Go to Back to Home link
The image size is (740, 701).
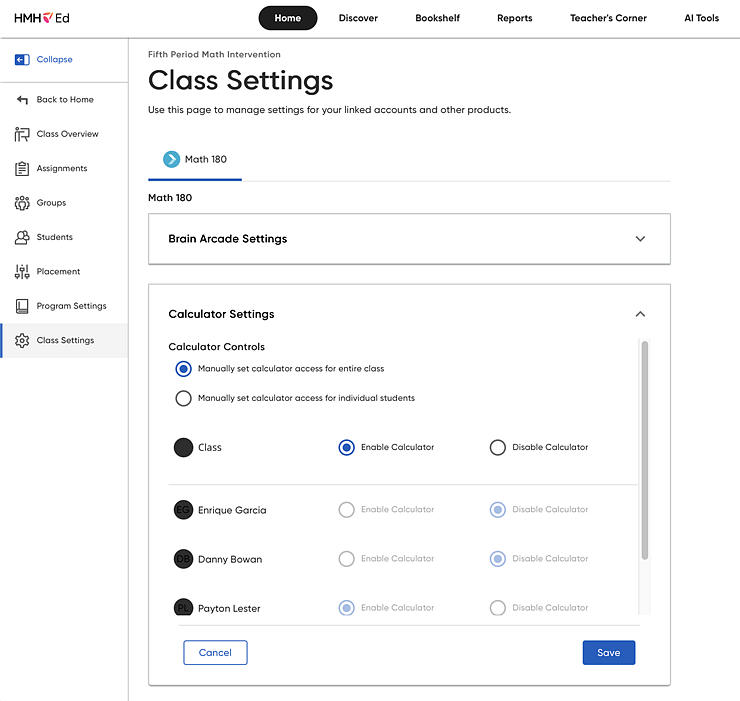tap(65, 100)
